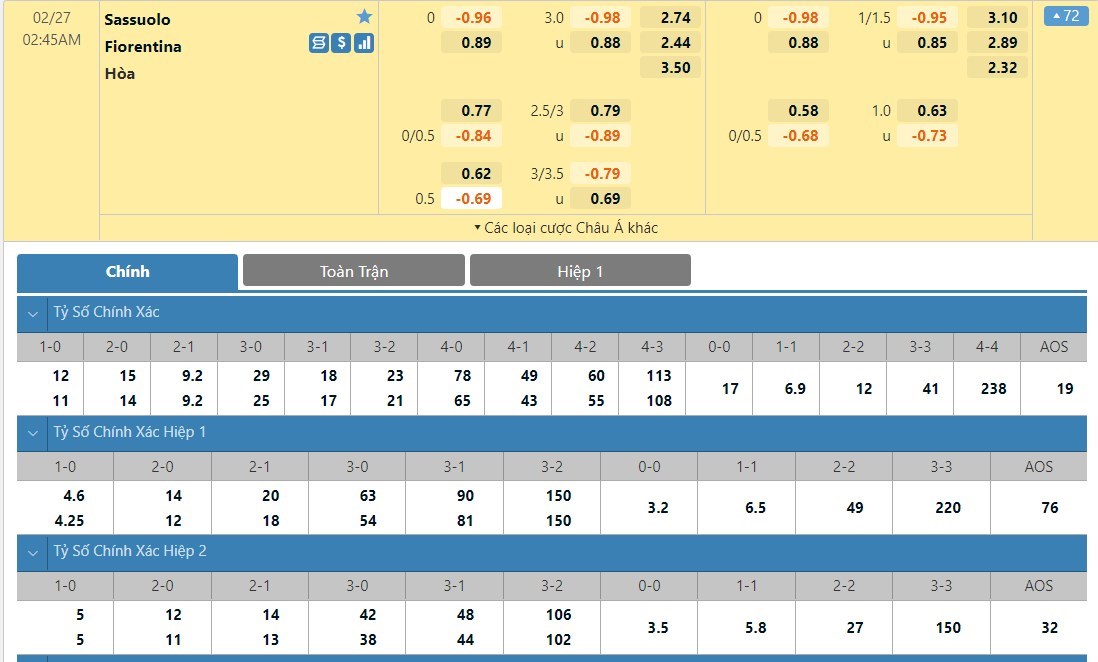This screenshot has width=1098, height=662.
Task: Add match to favorites with star icon
Action: (x=364, y=17)
